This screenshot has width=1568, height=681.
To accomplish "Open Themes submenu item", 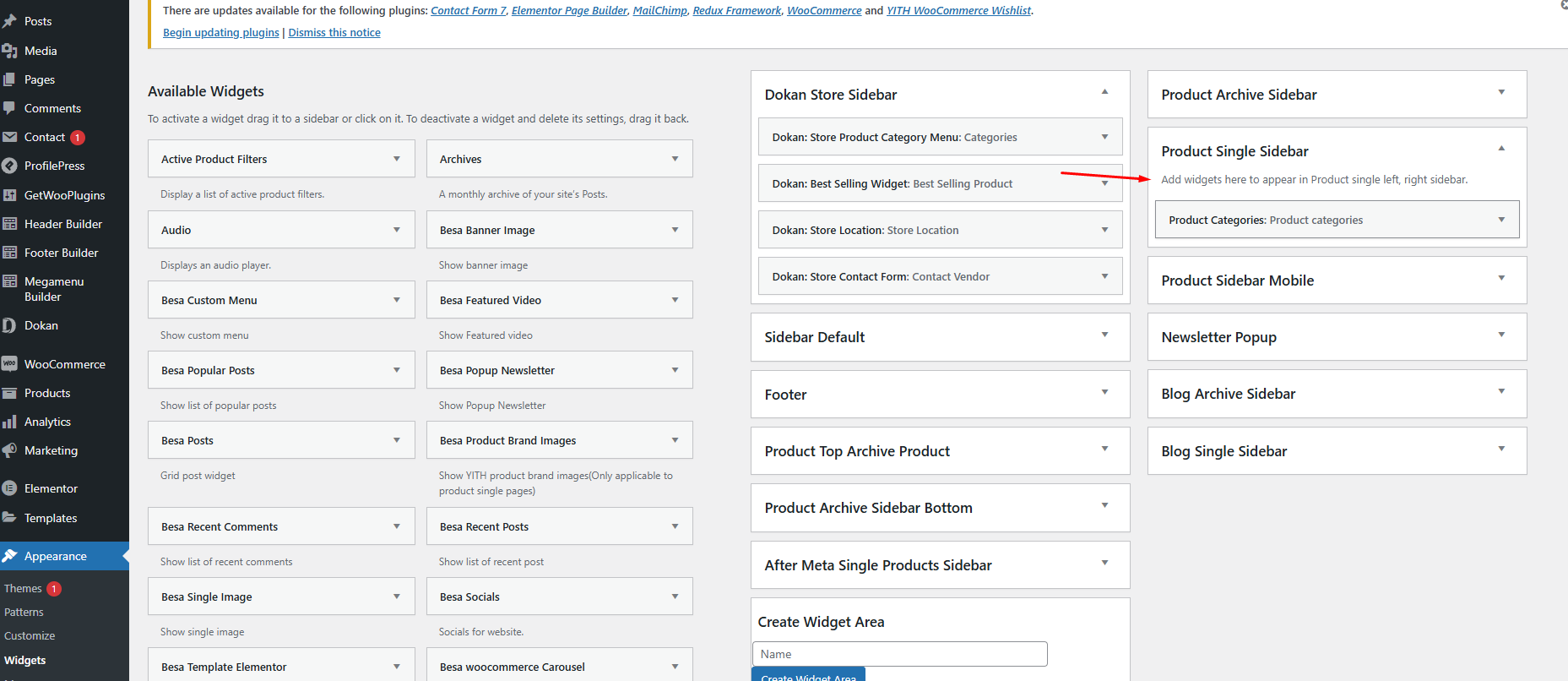I will (23, 588).
